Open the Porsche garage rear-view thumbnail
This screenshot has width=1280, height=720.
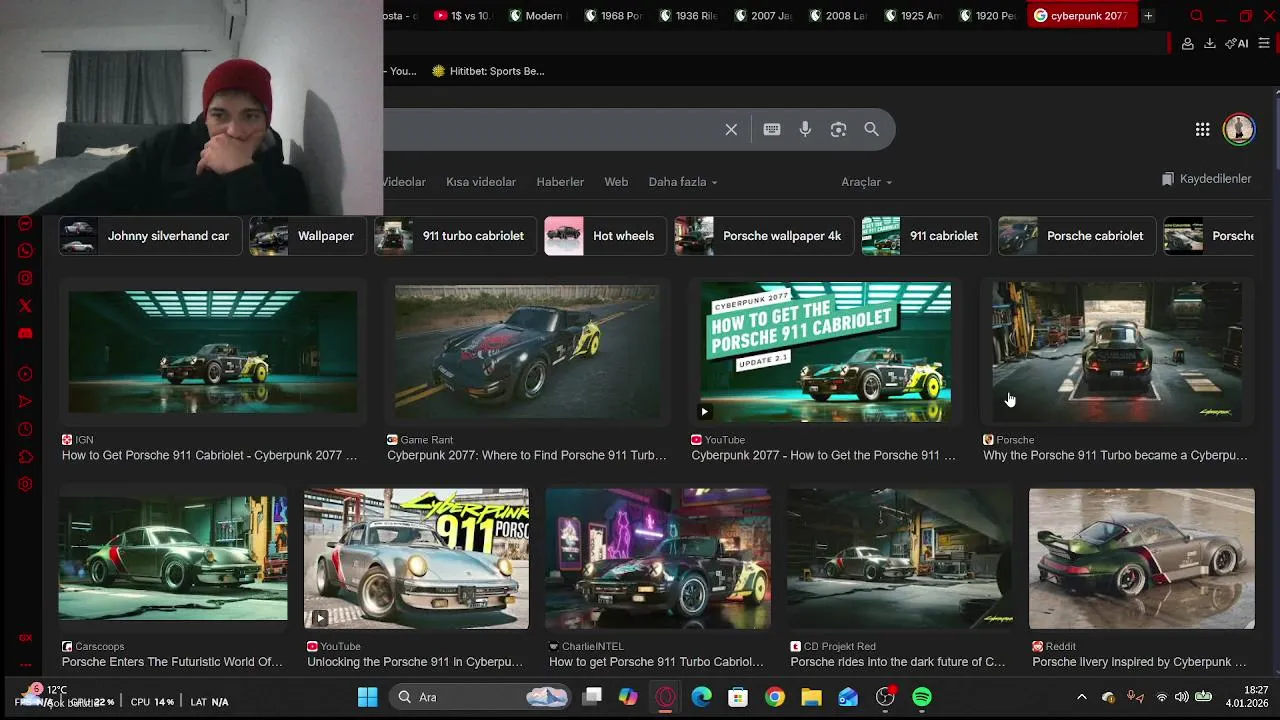tap(1117, 352)
